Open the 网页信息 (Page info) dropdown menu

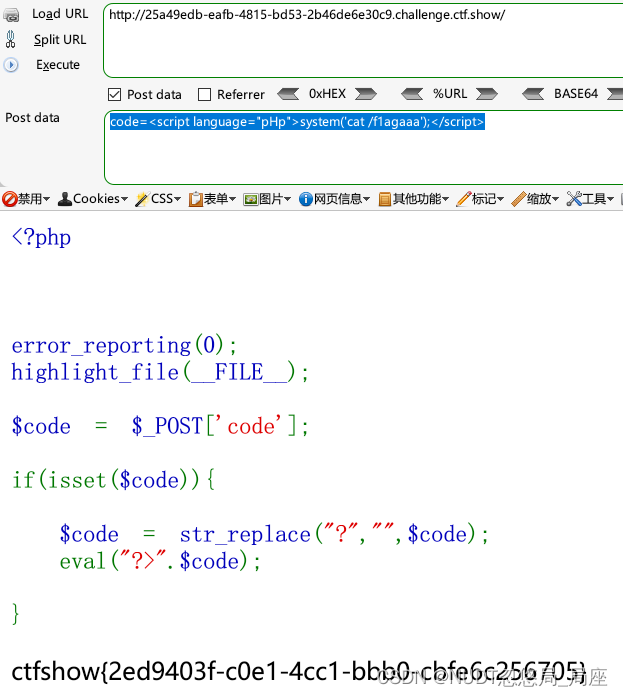335,198
